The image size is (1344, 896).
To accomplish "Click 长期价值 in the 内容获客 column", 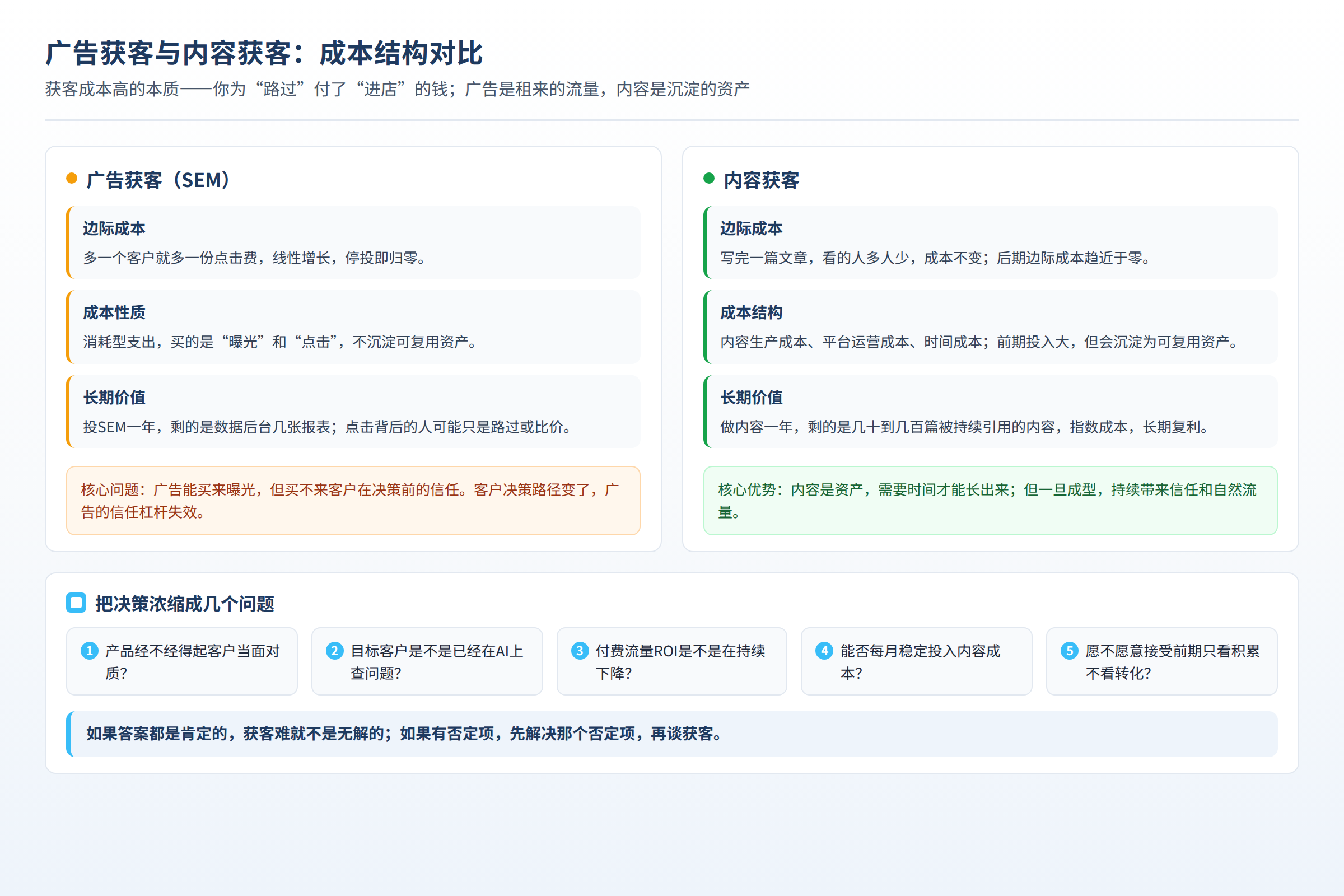I will 751,397.
